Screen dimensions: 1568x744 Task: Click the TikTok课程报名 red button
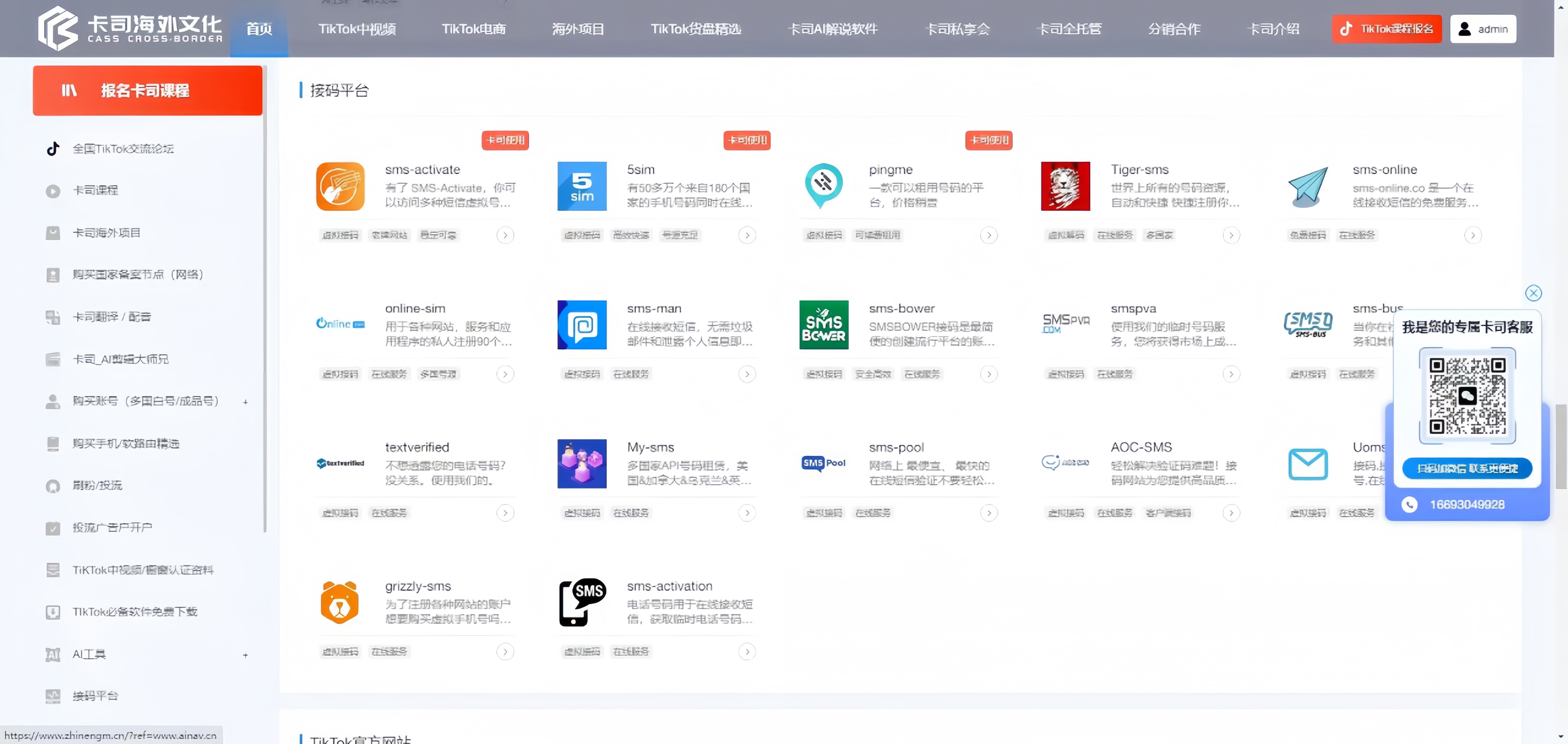tap(1387, 28)
